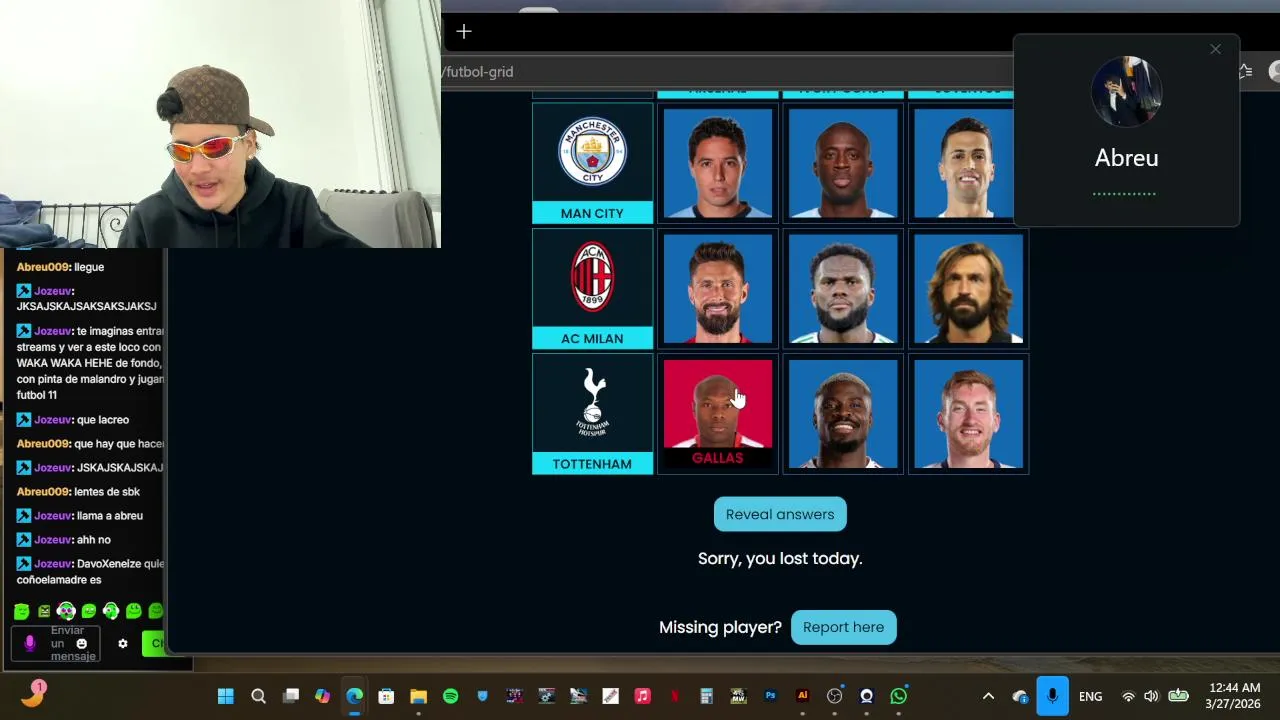Open the volume control in tray

tap(1151, 696)
